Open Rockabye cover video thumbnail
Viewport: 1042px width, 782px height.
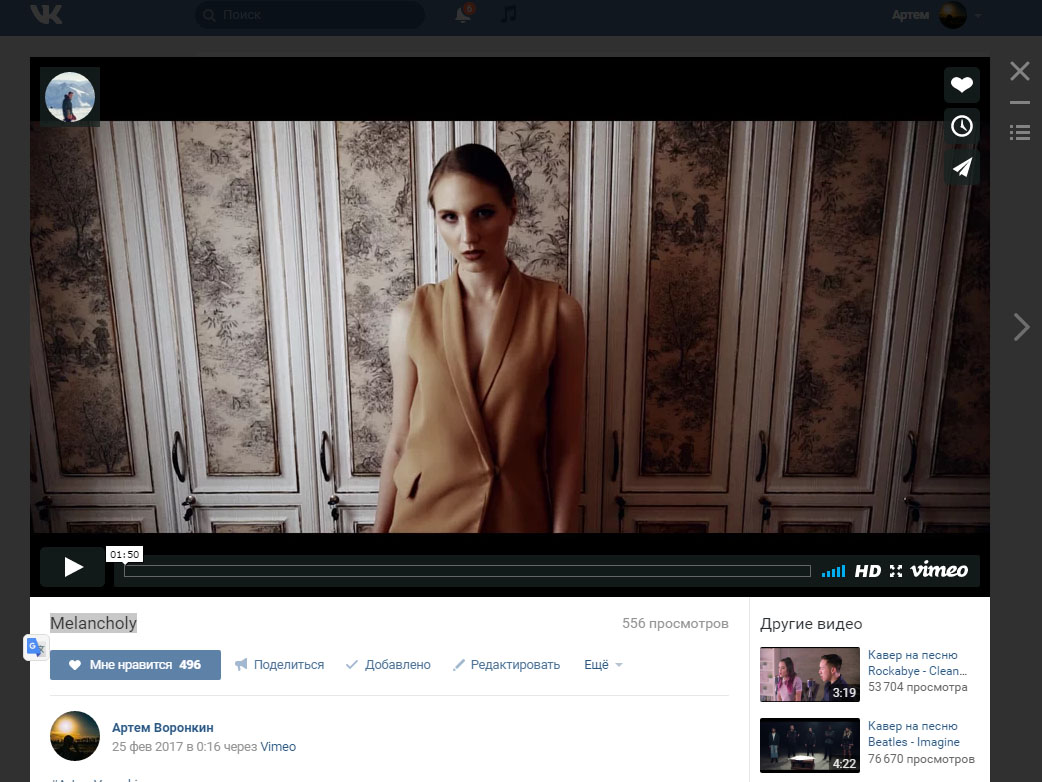tap(809, 674)
